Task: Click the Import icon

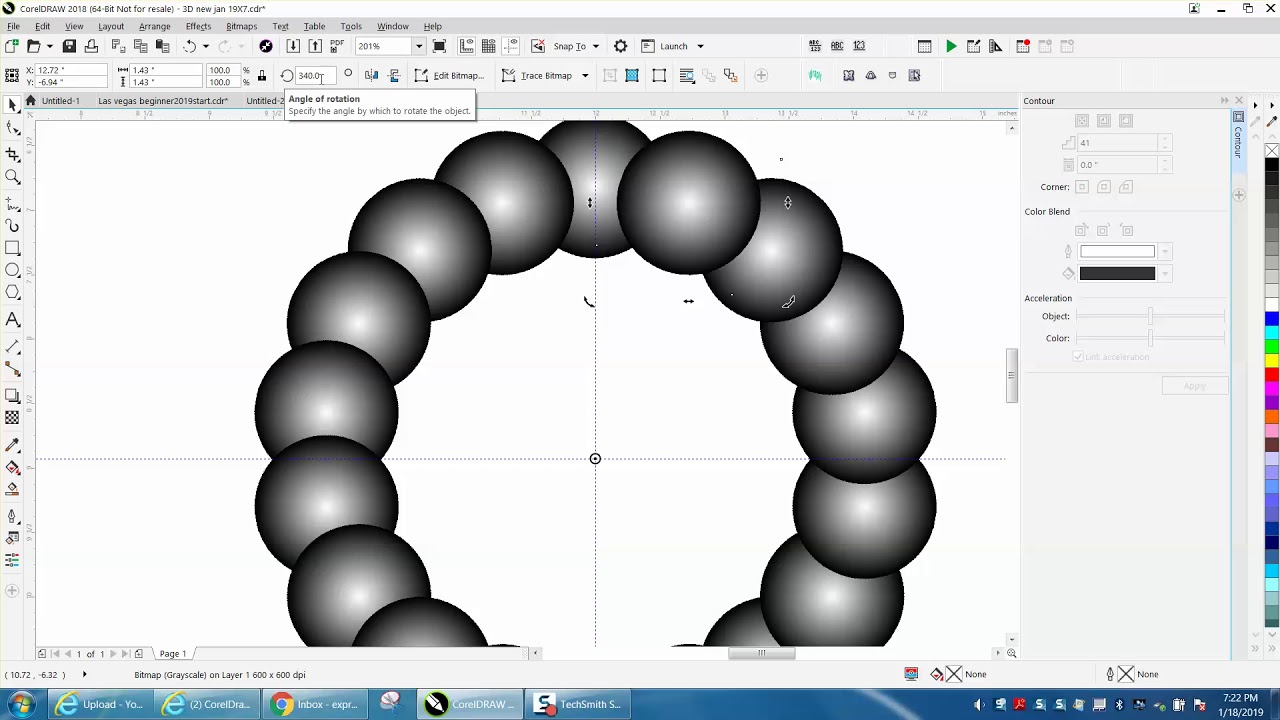Action: click(292, 46)
